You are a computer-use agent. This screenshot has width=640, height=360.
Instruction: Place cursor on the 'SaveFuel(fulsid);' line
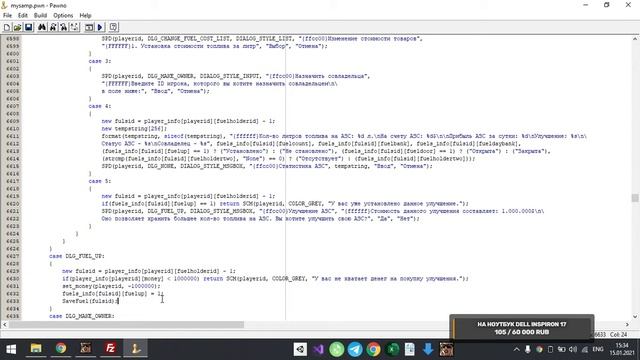90,301
